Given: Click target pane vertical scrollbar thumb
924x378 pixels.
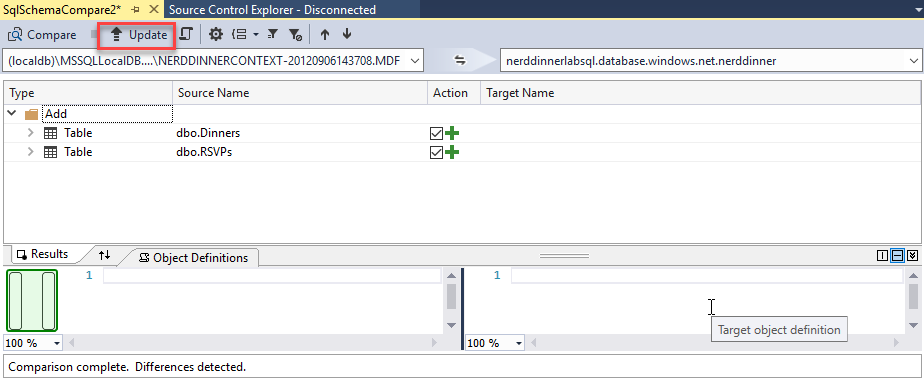Looking at the screenshot, I should coord(913,297).
